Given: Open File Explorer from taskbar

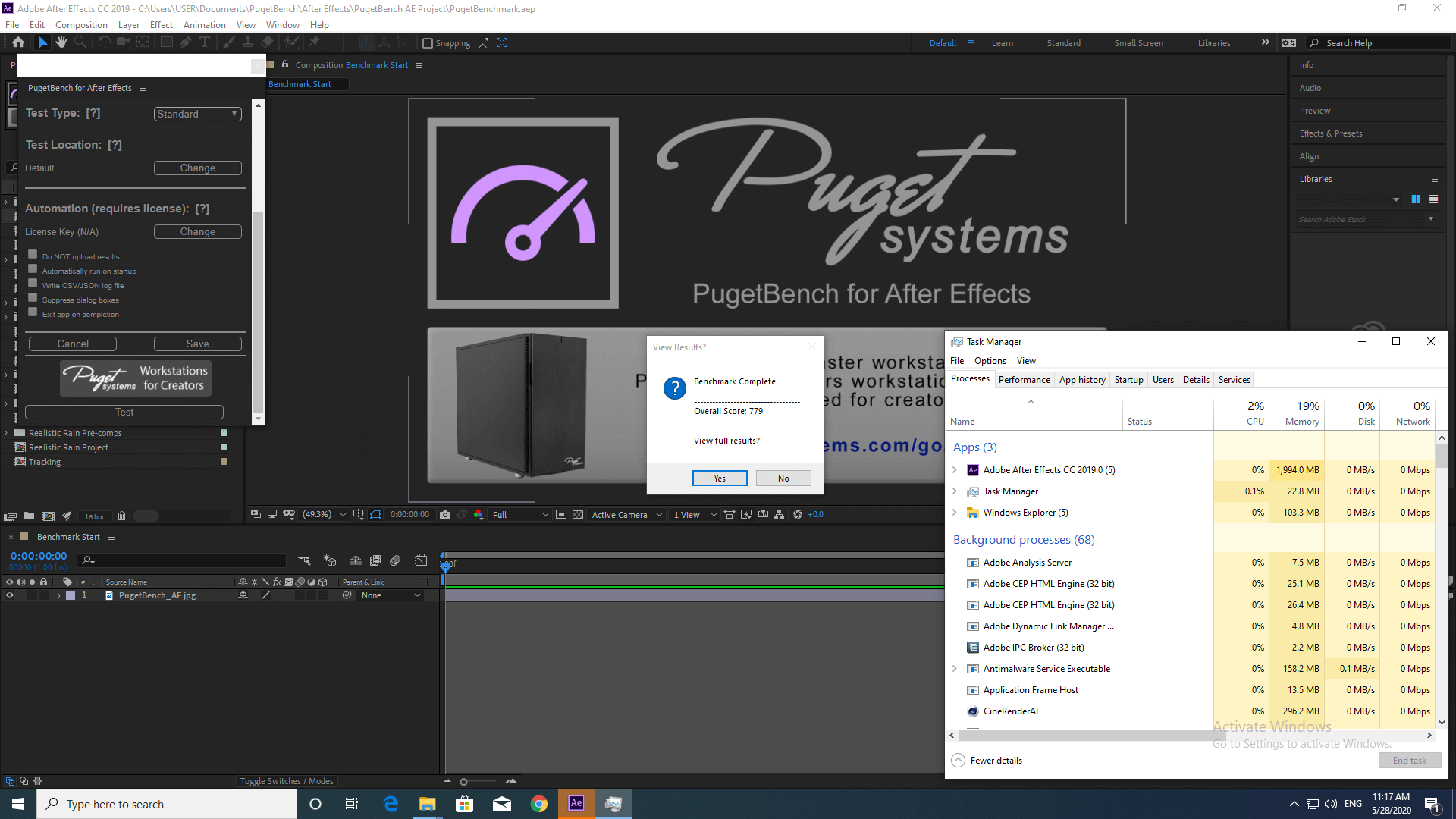Looking at the screenshot, I should [428, 804].
